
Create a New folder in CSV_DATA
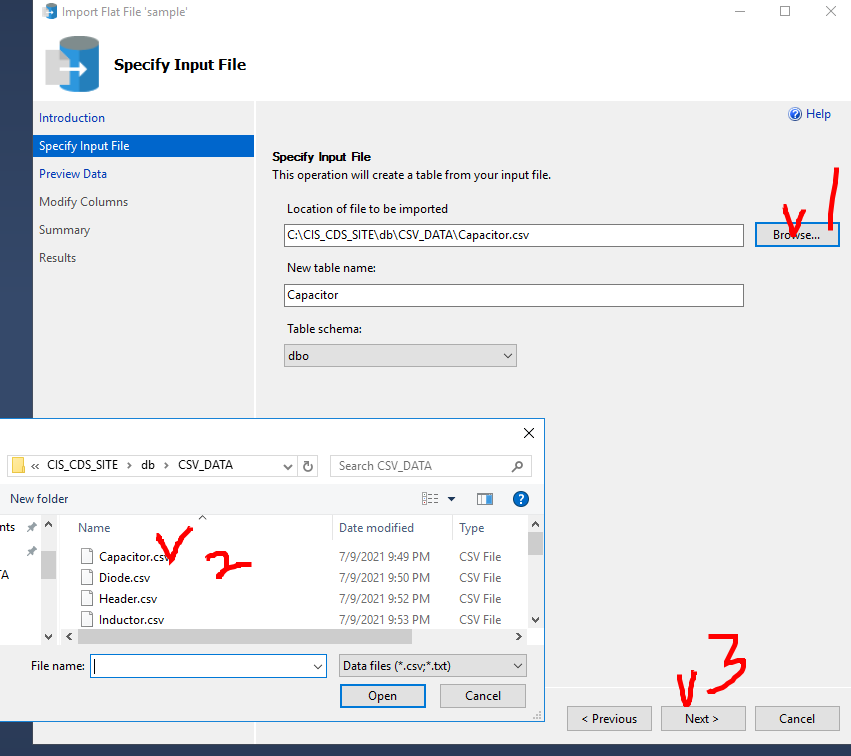[39, 499]
